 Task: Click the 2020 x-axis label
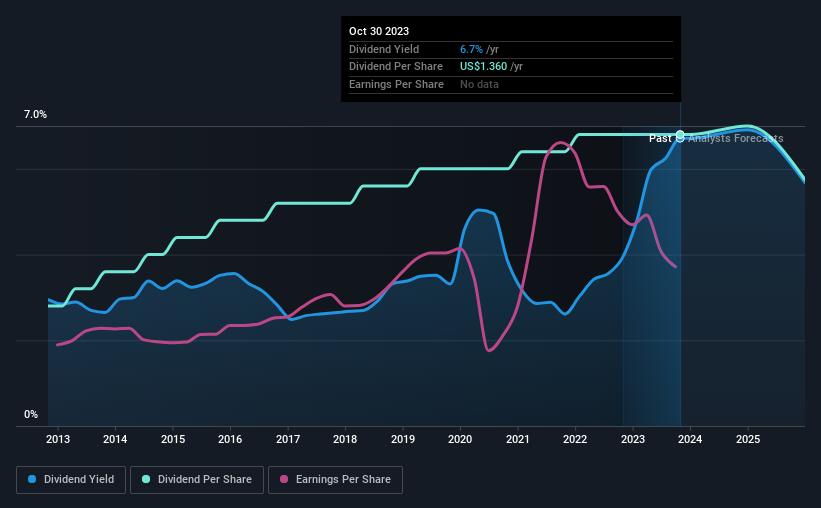(460, 439)
